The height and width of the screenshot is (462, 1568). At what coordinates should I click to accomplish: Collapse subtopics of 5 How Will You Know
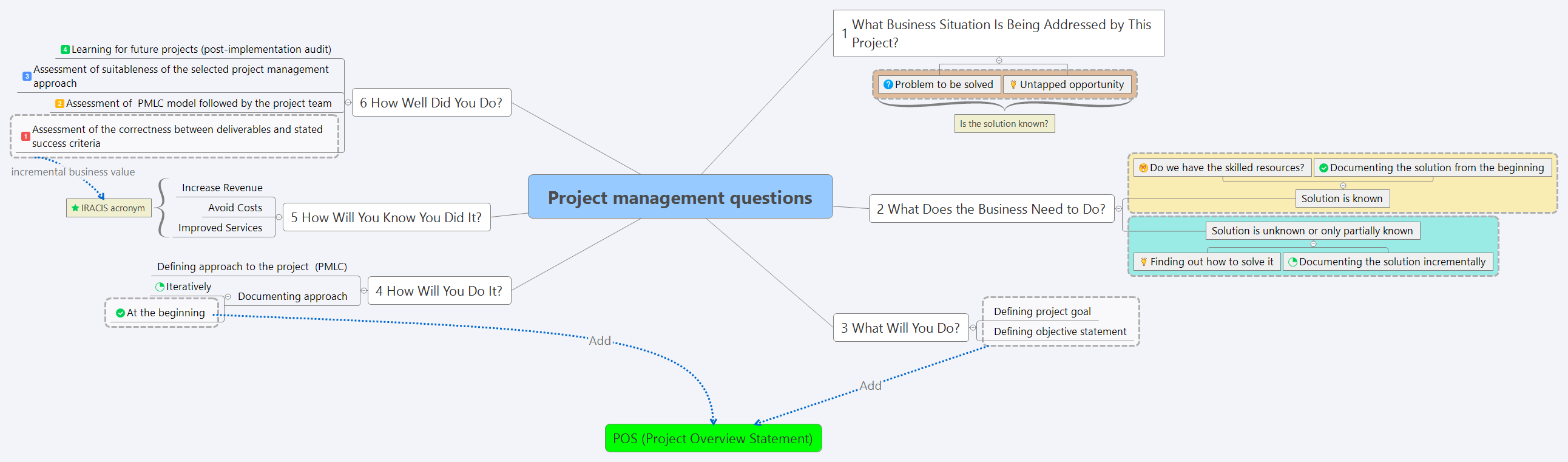point(279,217)
